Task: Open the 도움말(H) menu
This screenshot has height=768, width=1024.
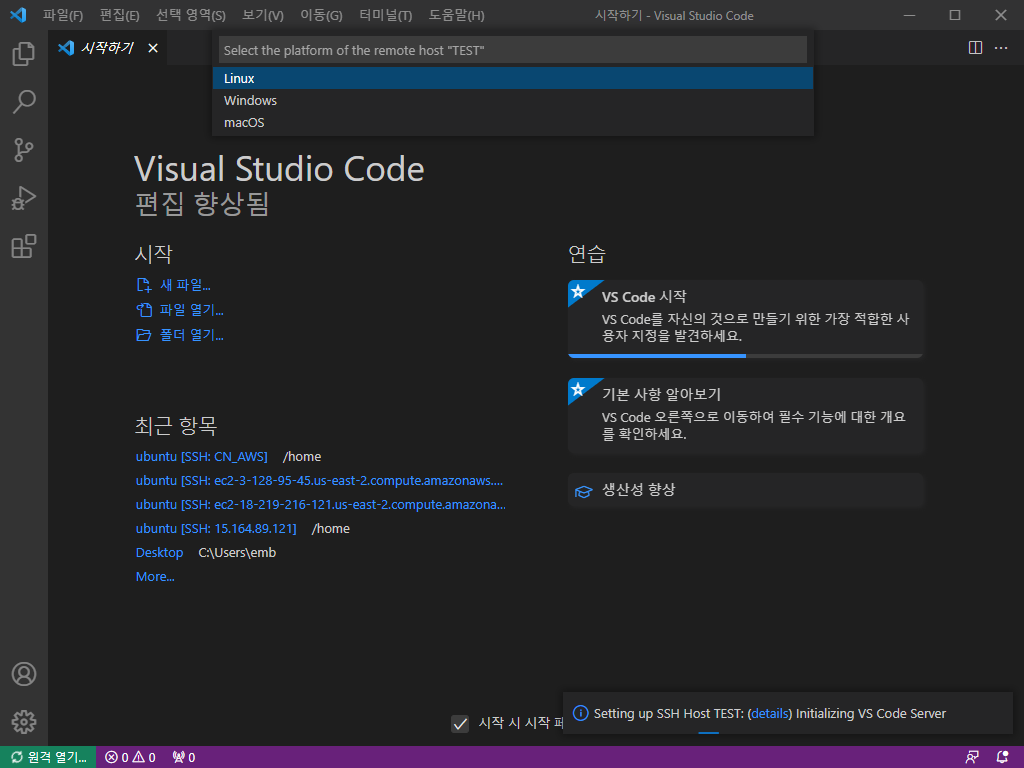Action: click(x=456, y=15)
